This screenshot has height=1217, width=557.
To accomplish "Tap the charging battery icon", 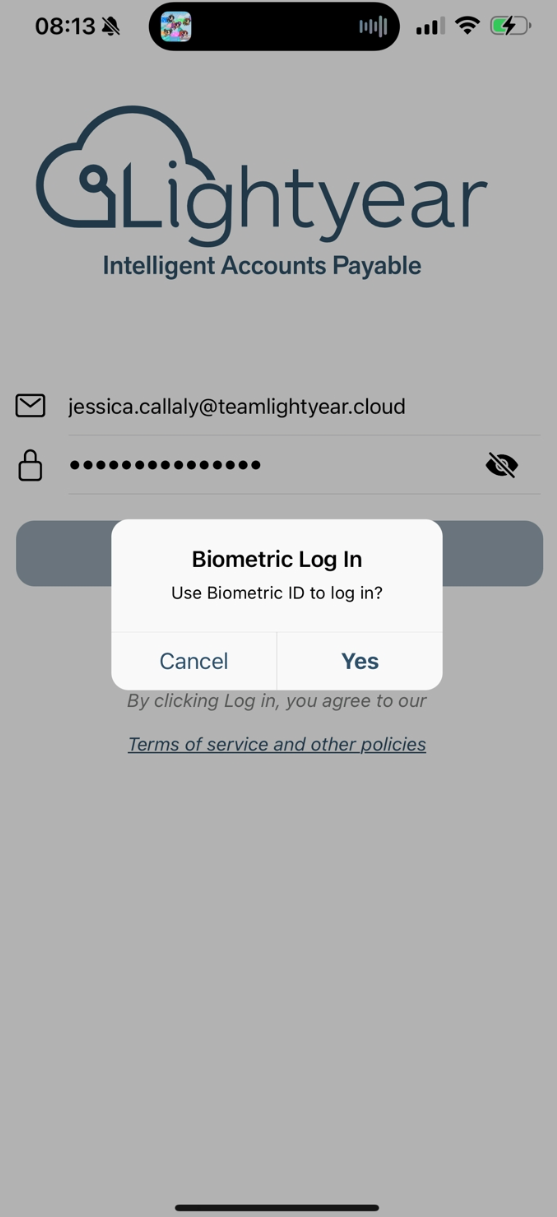I will coord(511,26).
